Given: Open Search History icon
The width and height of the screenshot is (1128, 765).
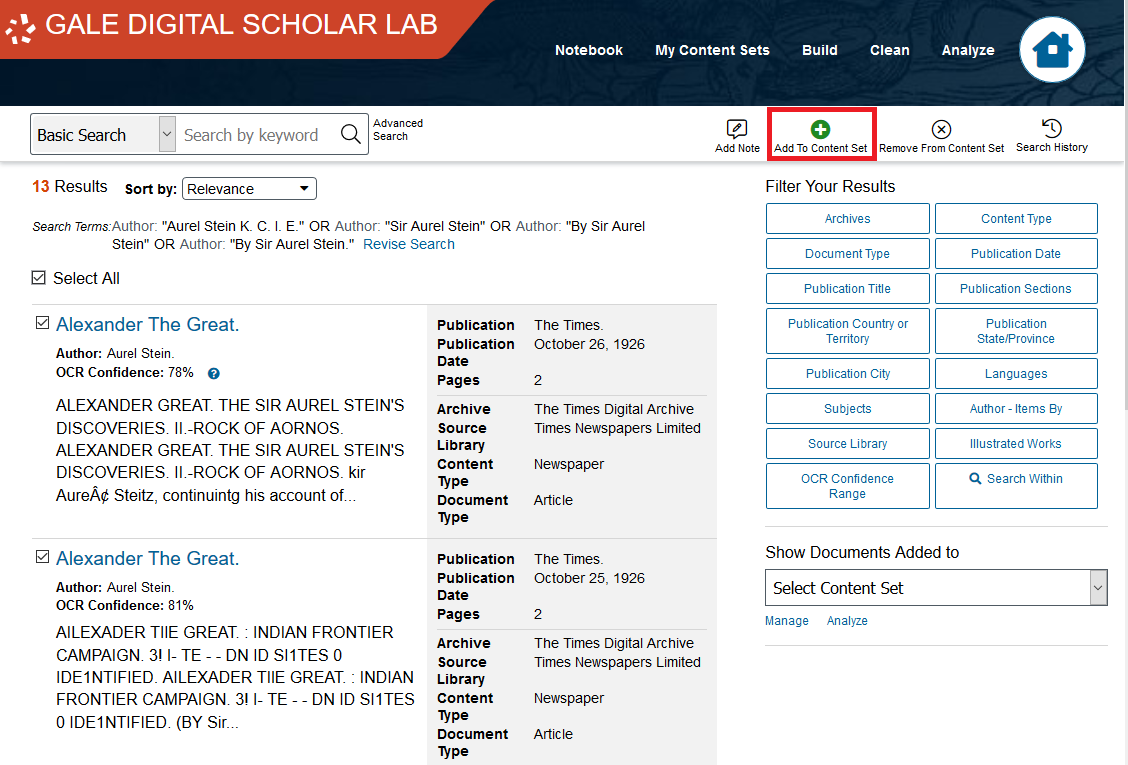Looking at the screenshot, I should (1051, 128).
